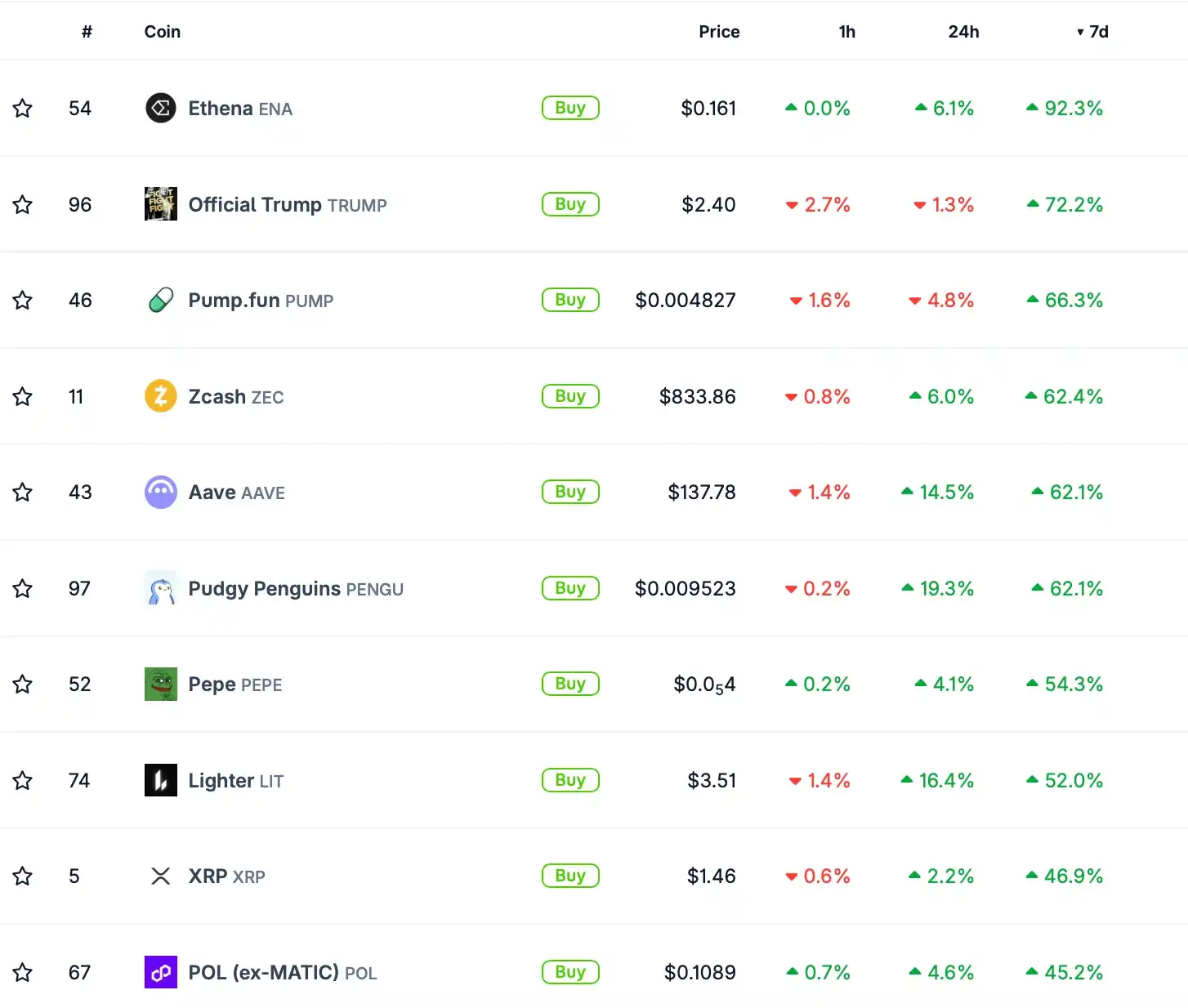1188x1008 pixels.
Task: Click the Zcash yellow logo icon
Action: [x=161, y=396]
